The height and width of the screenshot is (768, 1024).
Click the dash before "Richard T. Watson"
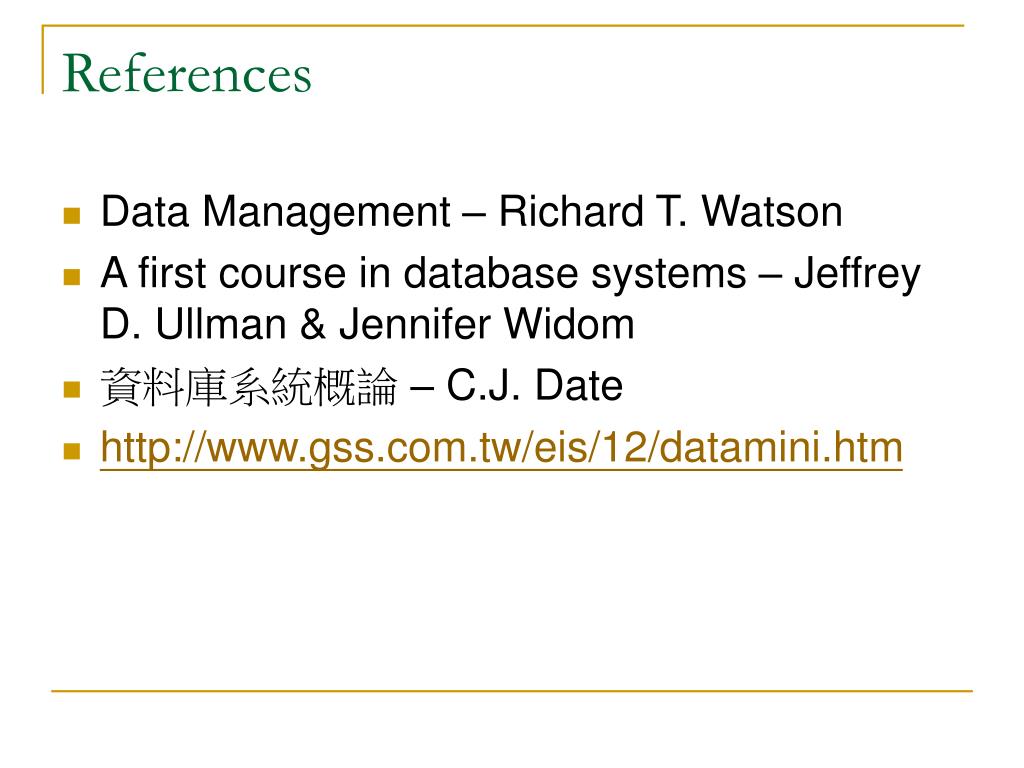[x=474, y=212]
